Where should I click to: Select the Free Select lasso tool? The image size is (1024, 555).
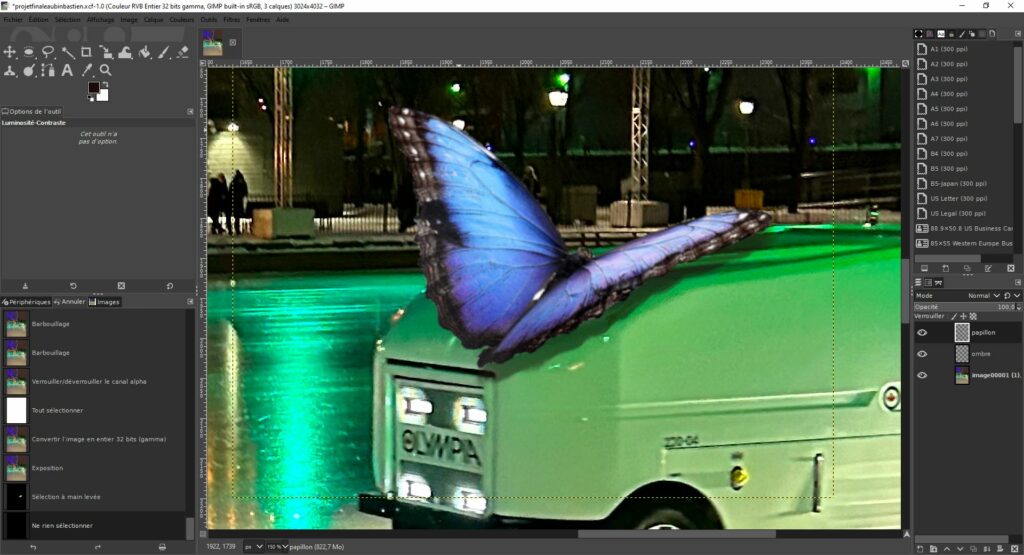48,52
